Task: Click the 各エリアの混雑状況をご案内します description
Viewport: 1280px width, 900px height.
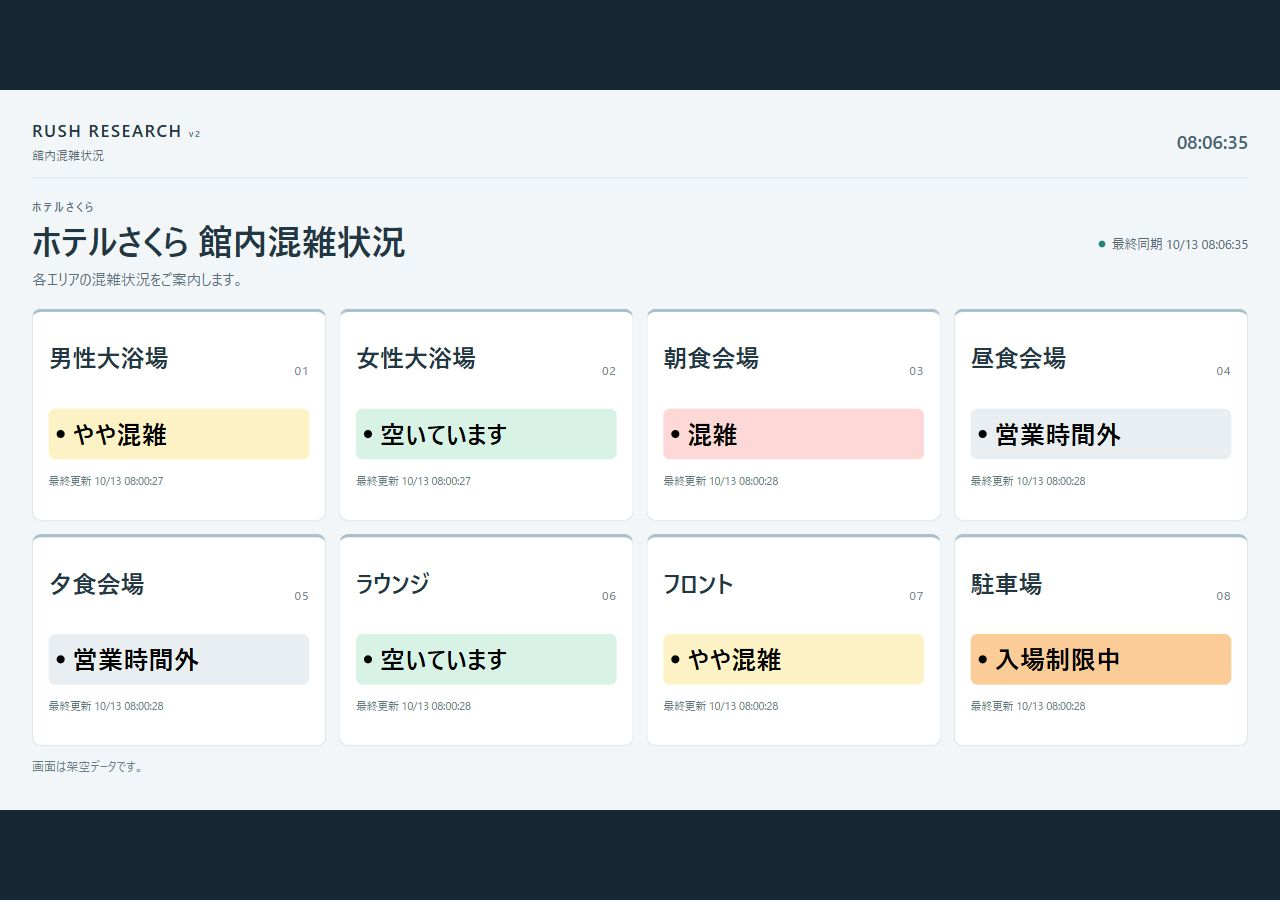Action: 138,280
